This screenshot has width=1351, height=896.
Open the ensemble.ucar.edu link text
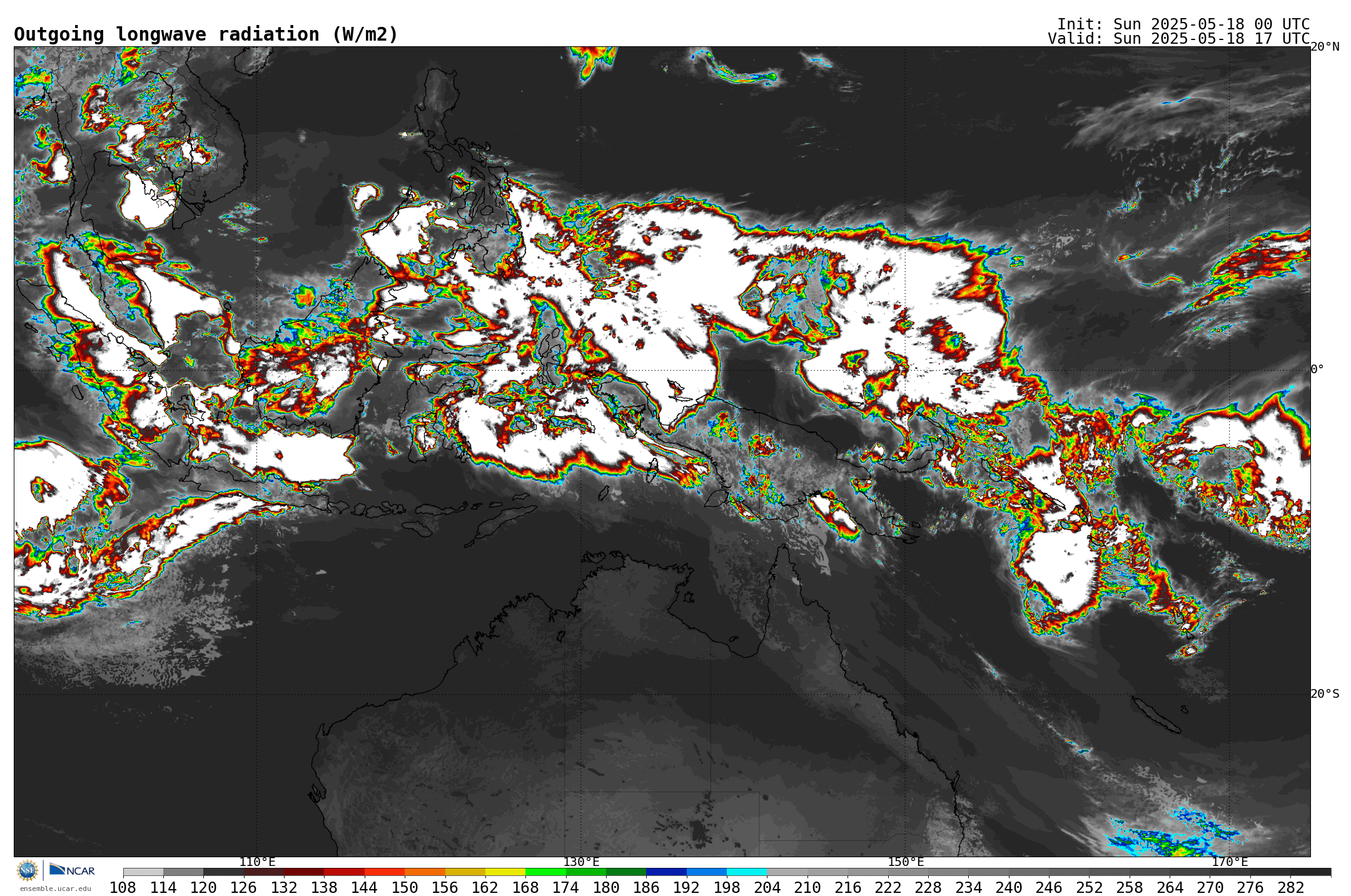pos(55,888)
